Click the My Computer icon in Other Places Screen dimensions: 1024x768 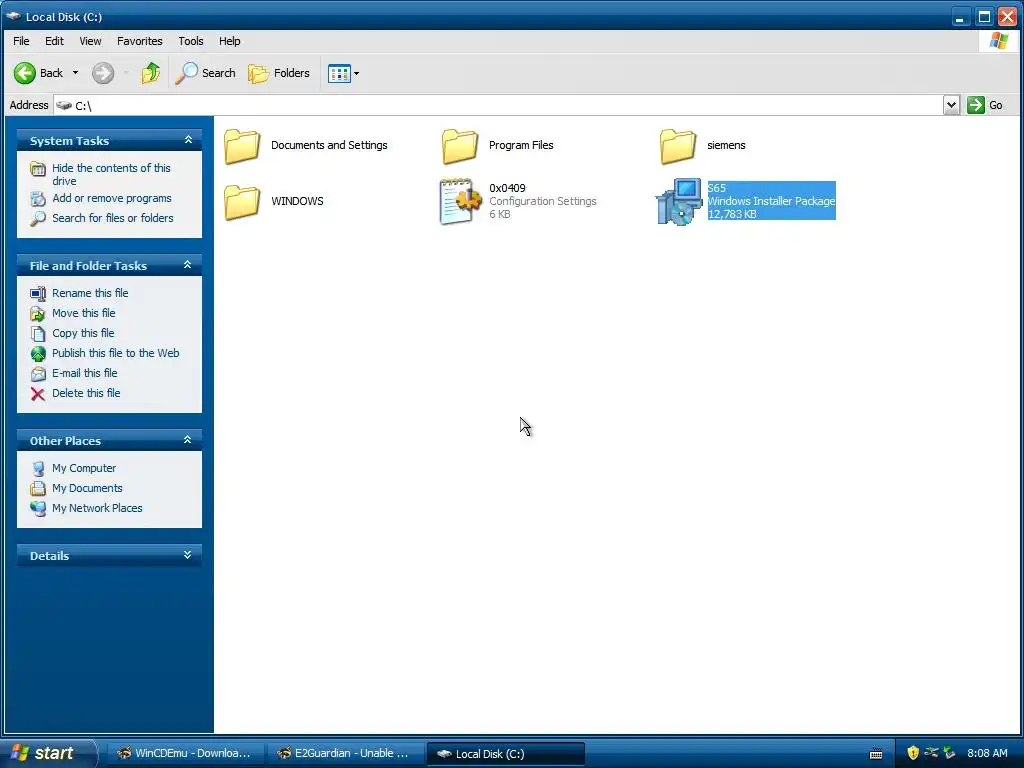[38, 469]
